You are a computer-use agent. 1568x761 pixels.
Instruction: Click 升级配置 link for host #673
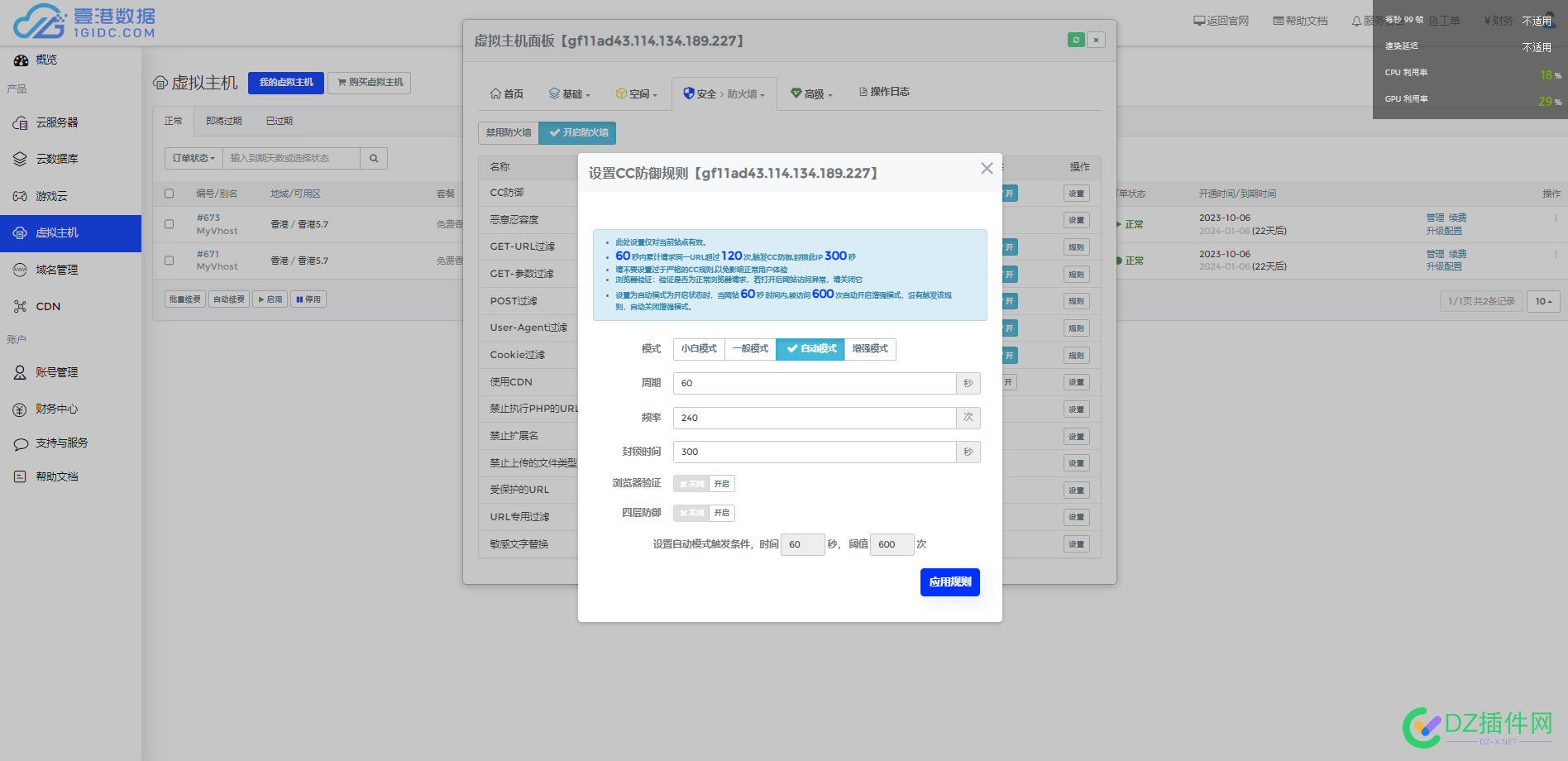1444,232
